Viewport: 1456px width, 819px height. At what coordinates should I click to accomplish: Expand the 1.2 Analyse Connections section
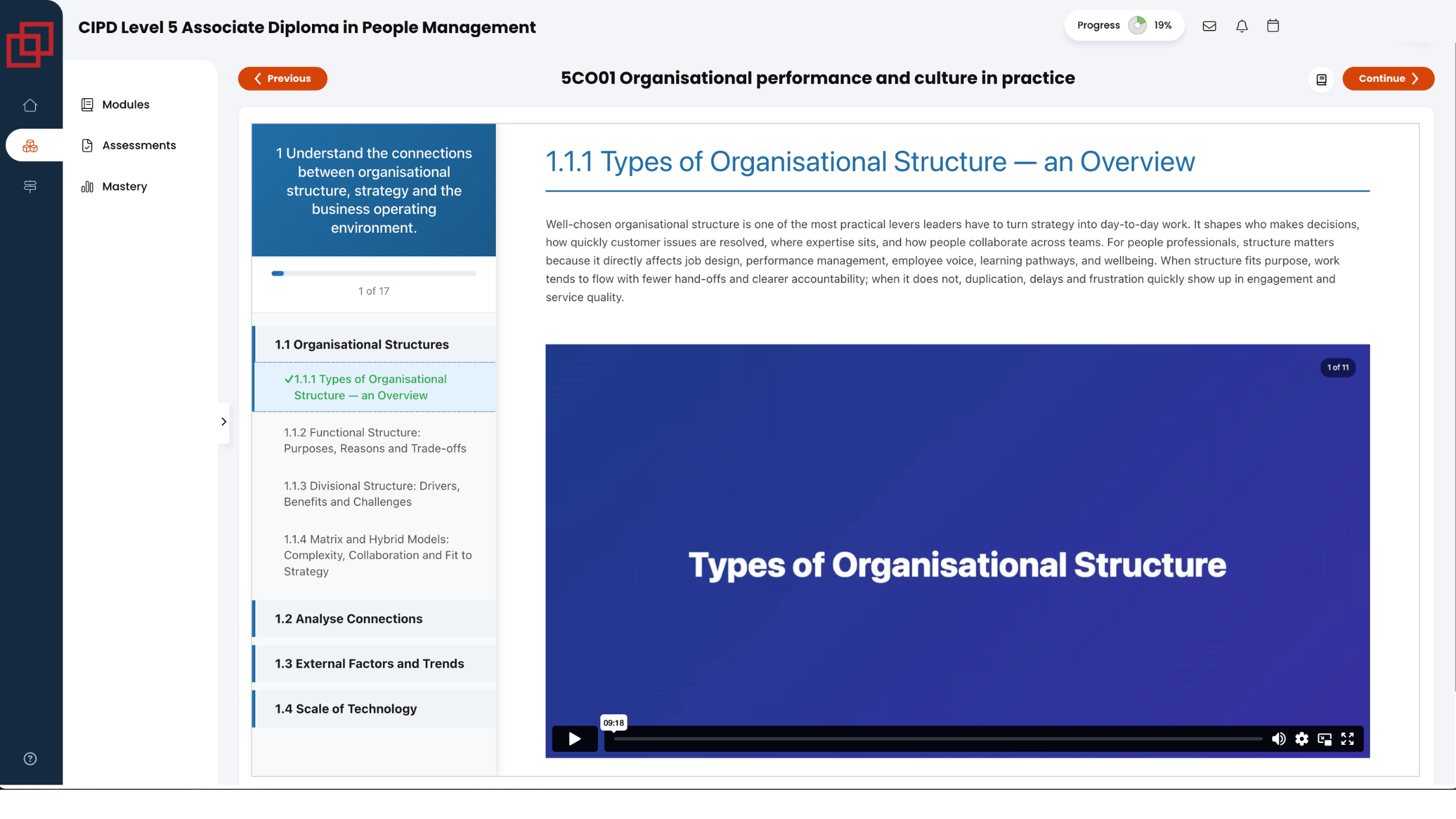click(348, 619)
